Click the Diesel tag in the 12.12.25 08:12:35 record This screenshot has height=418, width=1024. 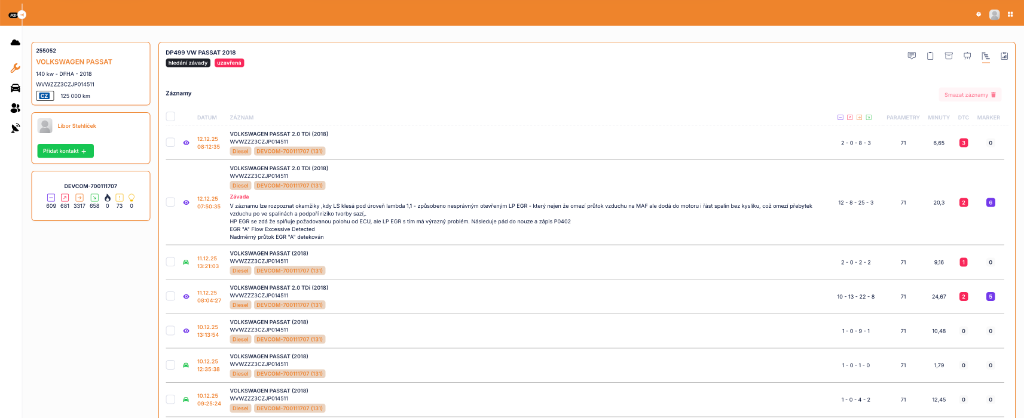[238, 151]
